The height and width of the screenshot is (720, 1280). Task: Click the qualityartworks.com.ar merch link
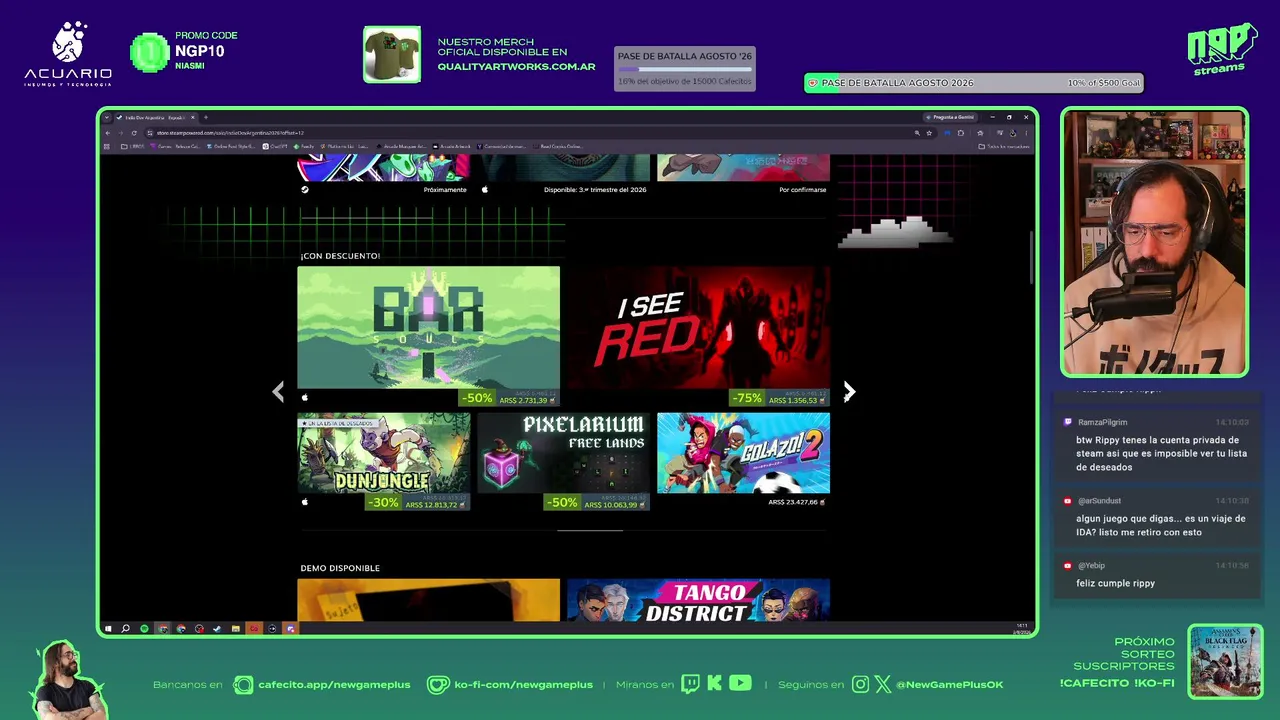pos(516,67)
